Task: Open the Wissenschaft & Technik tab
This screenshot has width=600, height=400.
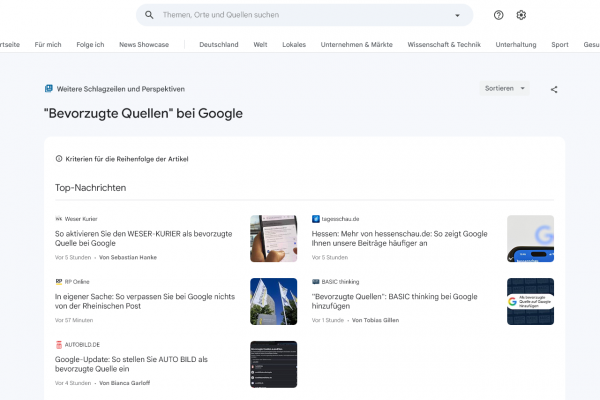Action: click(x=444, y=44)
